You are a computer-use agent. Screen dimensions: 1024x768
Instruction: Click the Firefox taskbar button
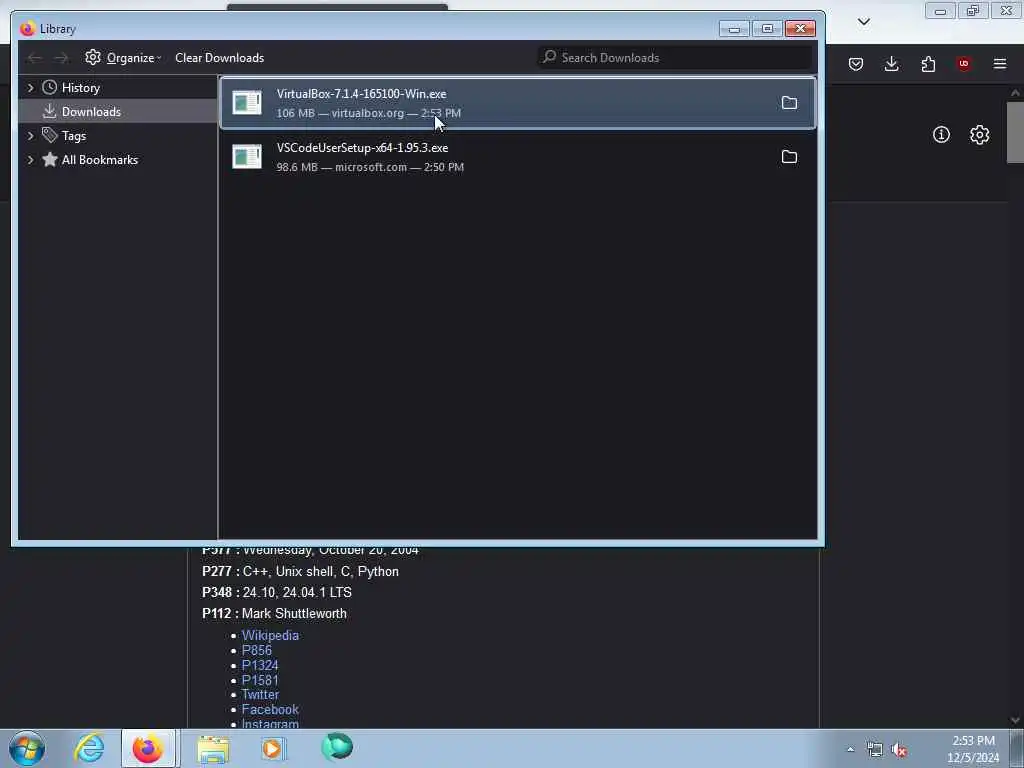(x=148, y=748)
